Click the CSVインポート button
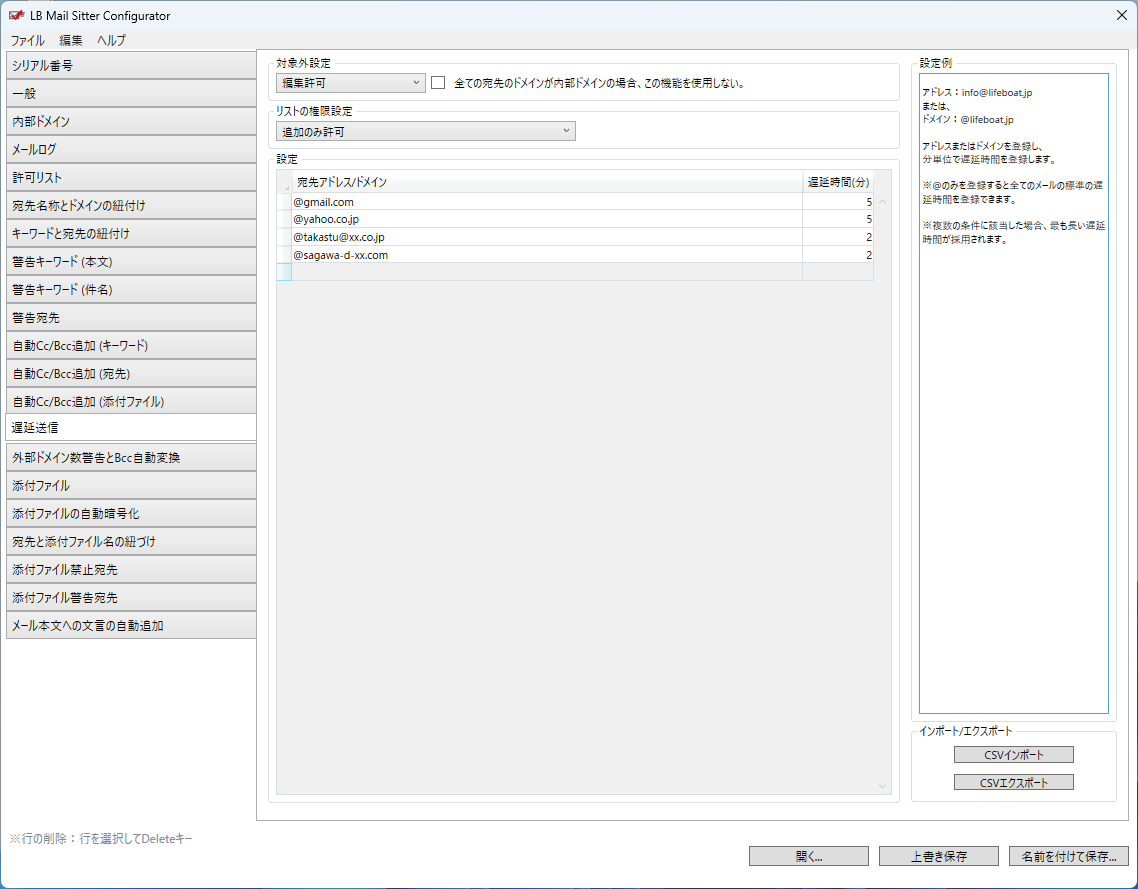 tap(1013, 755)
